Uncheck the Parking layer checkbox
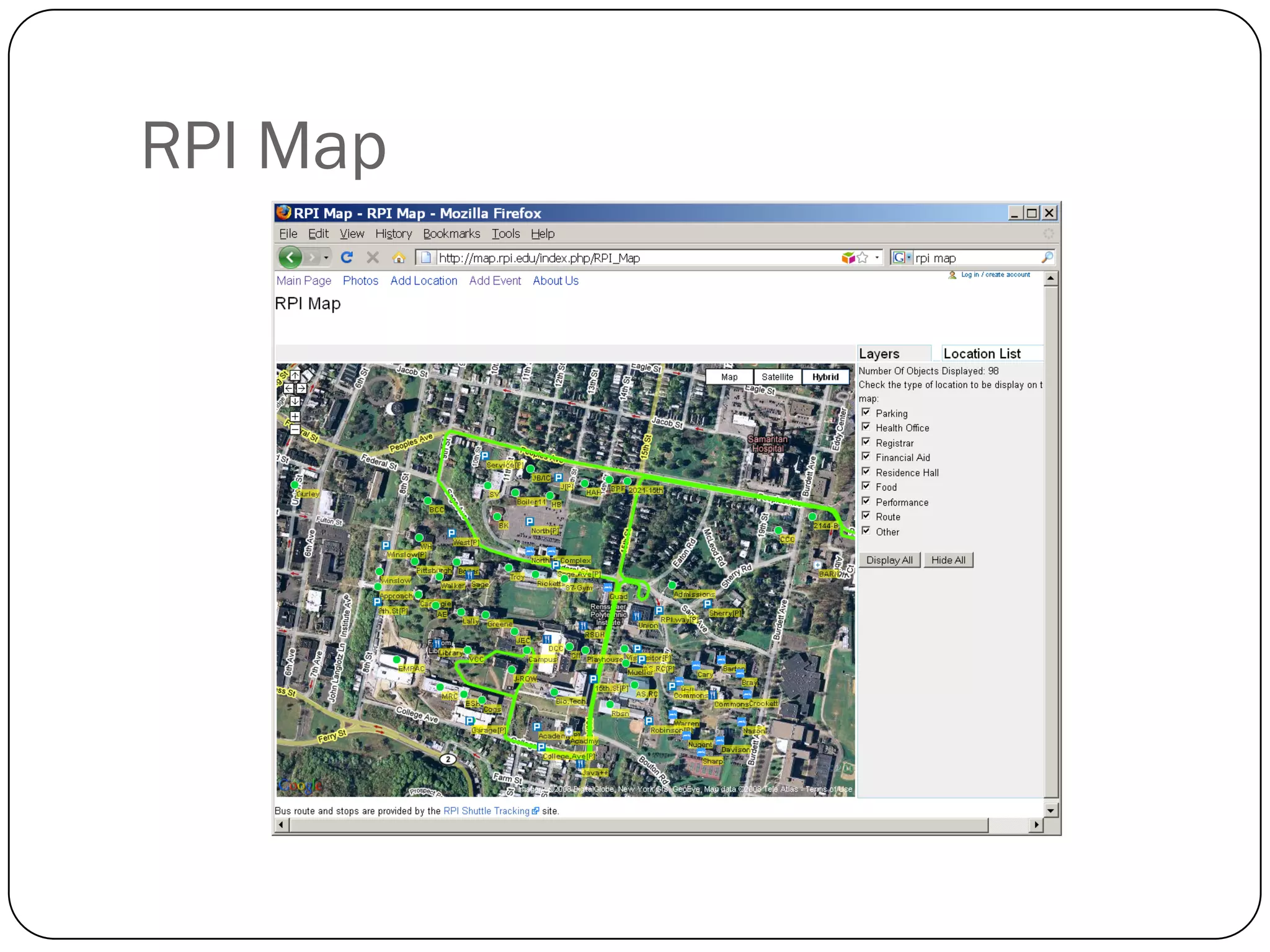1270x952 pixels. click(x=866, y=412)
